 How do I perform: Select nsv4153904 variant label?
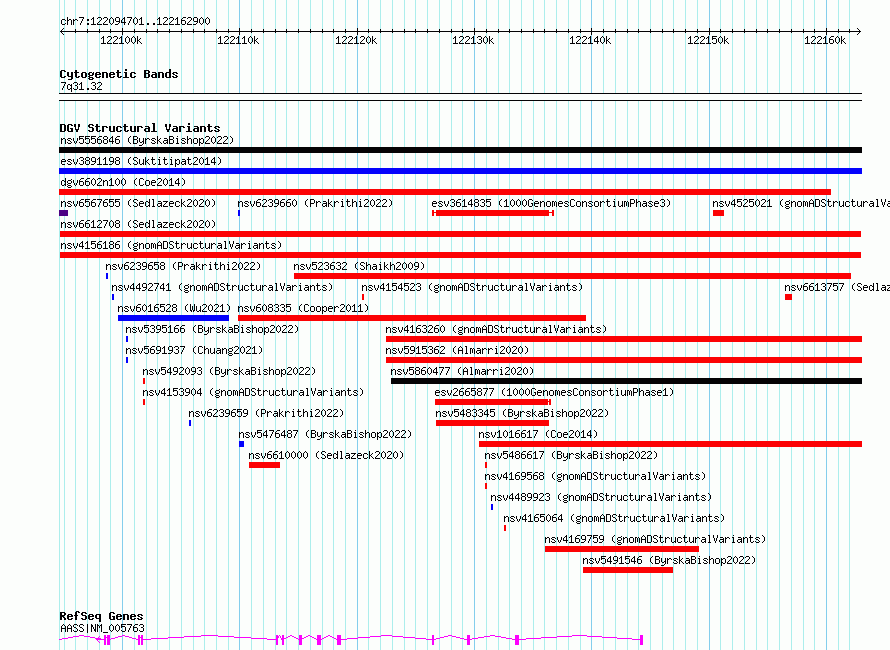253,392
